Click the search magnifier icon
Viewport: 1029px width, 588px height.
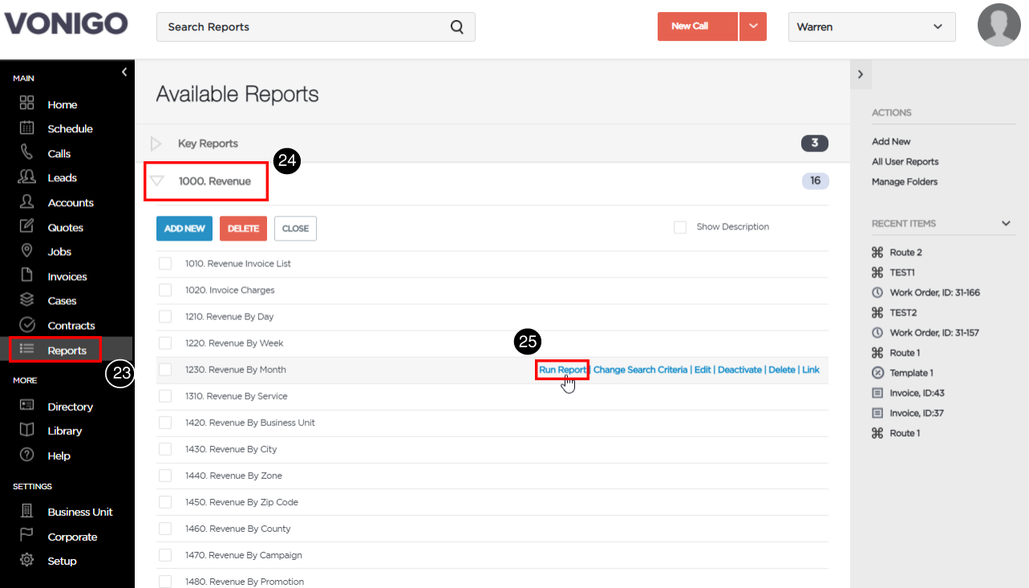tap(457, 27)
